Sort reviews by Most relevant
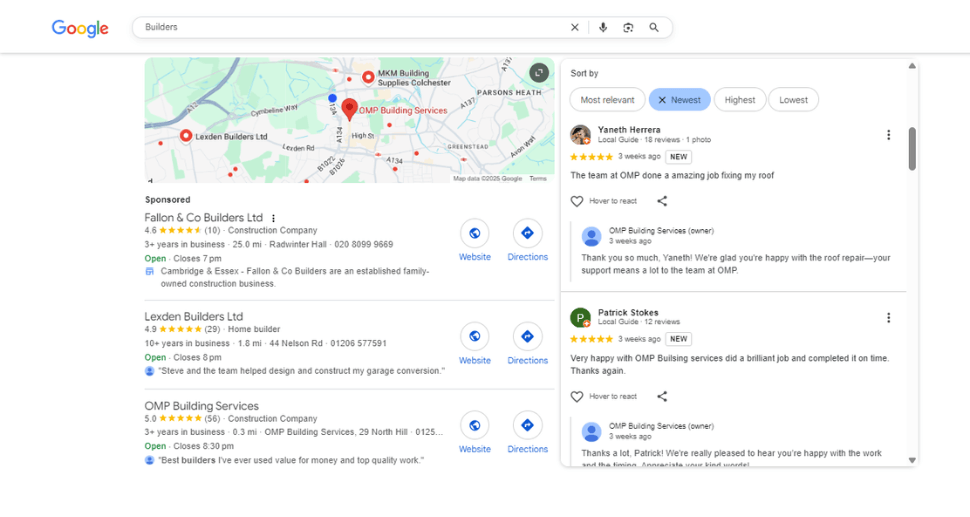 click(607, 100)
